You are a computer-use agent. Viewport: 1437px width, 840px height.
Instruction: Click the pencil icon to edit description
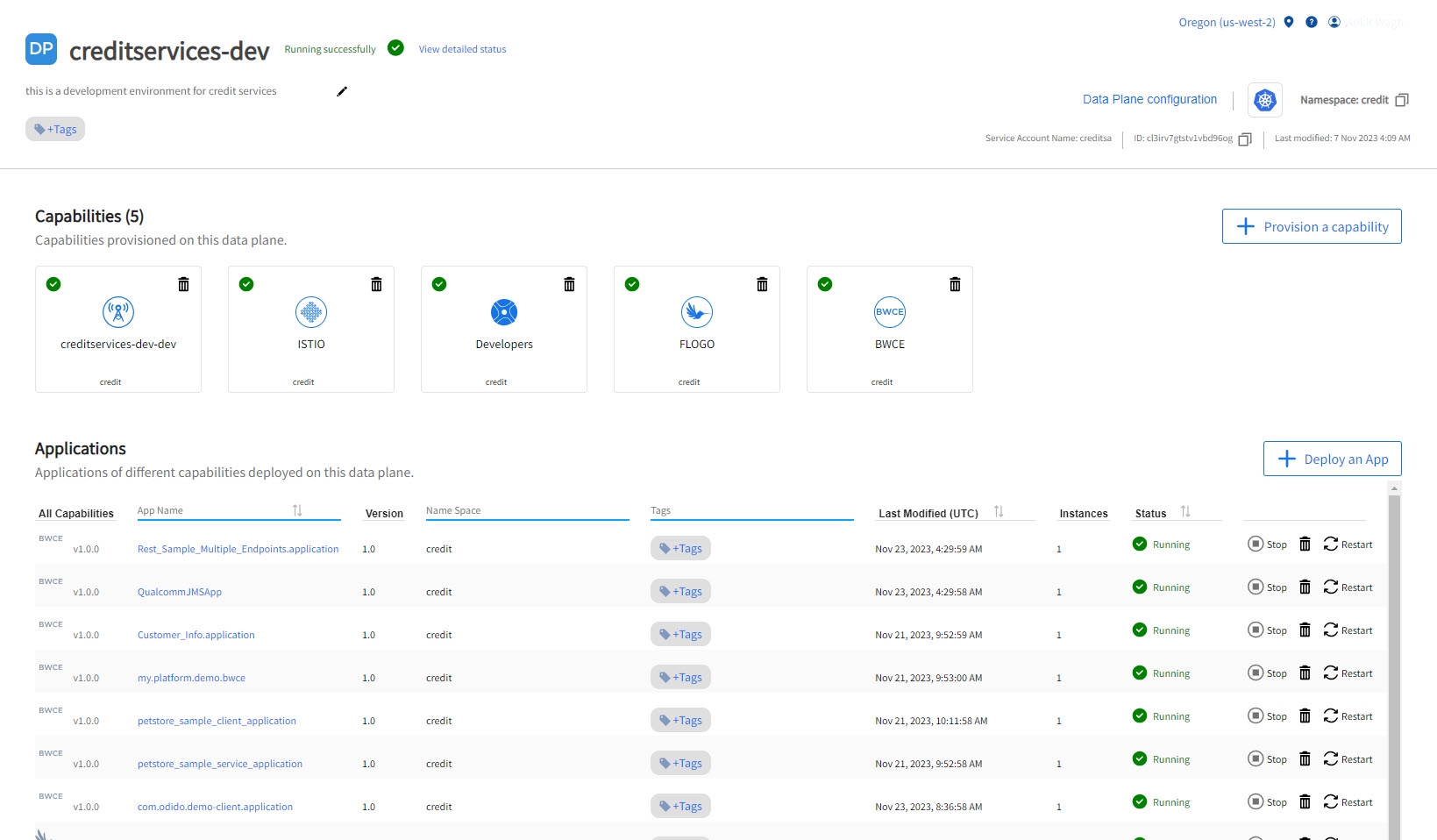pos(342,91)
